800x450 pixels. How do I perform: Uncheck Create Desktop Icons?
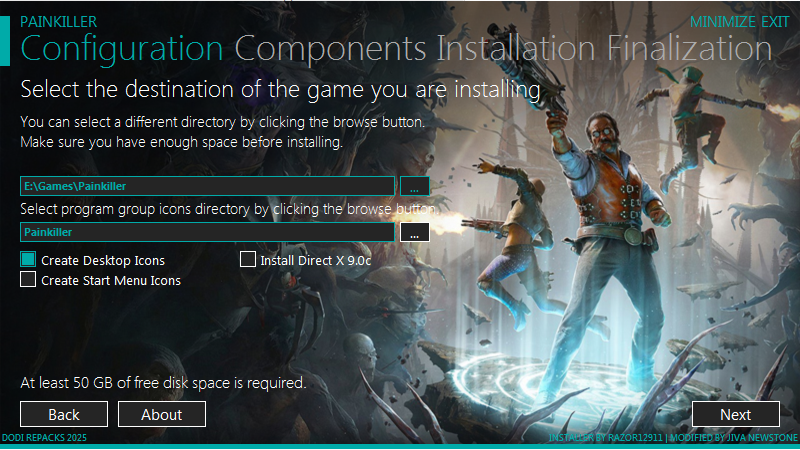point(28,259)
